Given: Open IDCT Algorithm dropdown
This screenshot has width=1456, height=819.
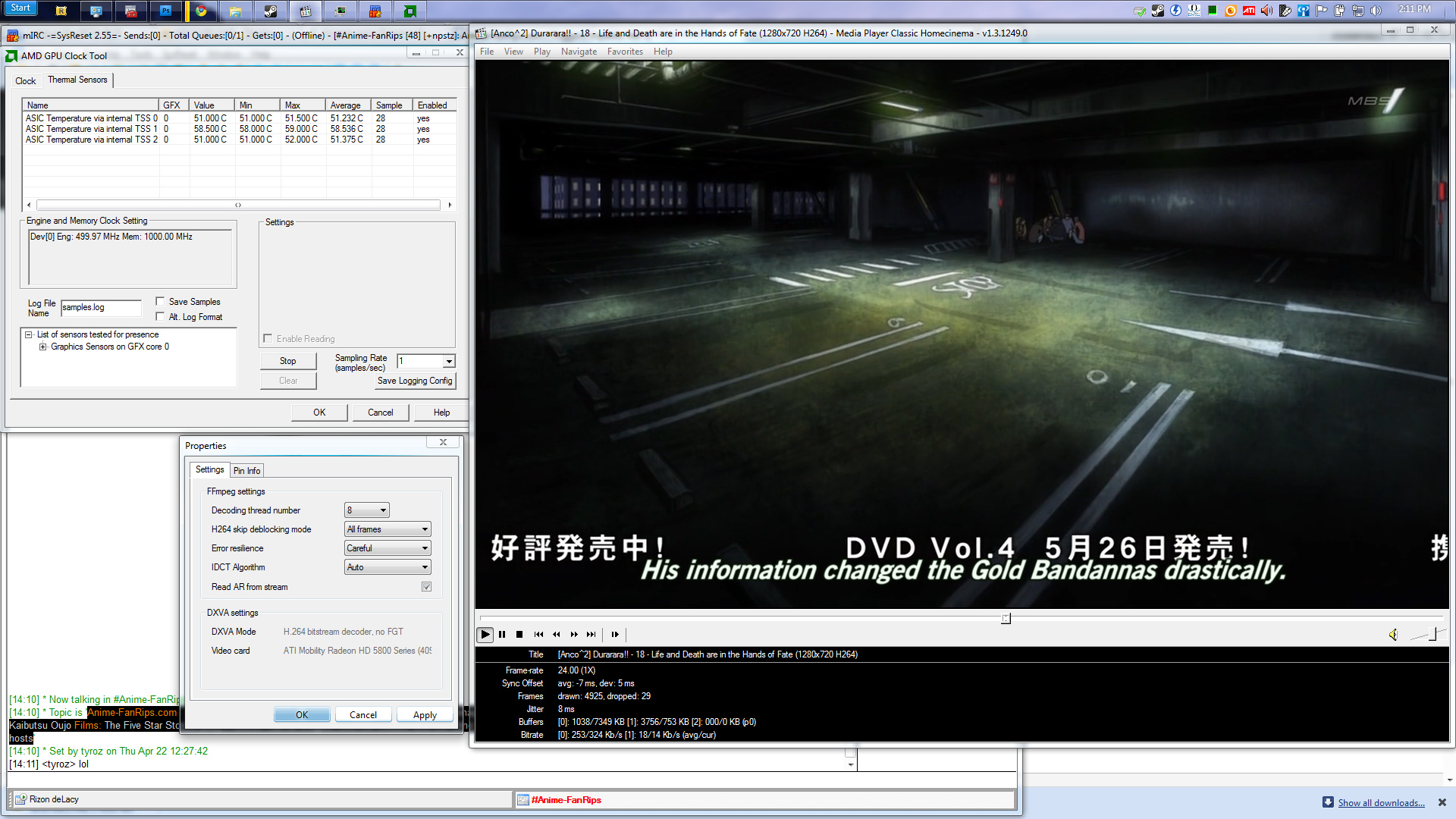Looking at the screenshot, I should (x=388, y=567).
